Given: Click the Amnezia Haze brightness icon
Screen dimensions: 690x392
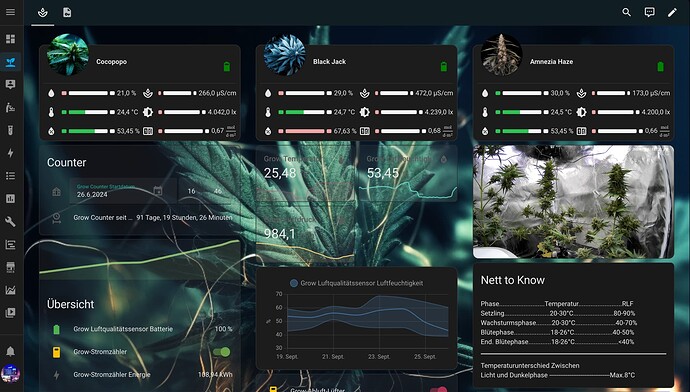Looking at the screenshot, I should pyautogui.click(x=581, y=112).
